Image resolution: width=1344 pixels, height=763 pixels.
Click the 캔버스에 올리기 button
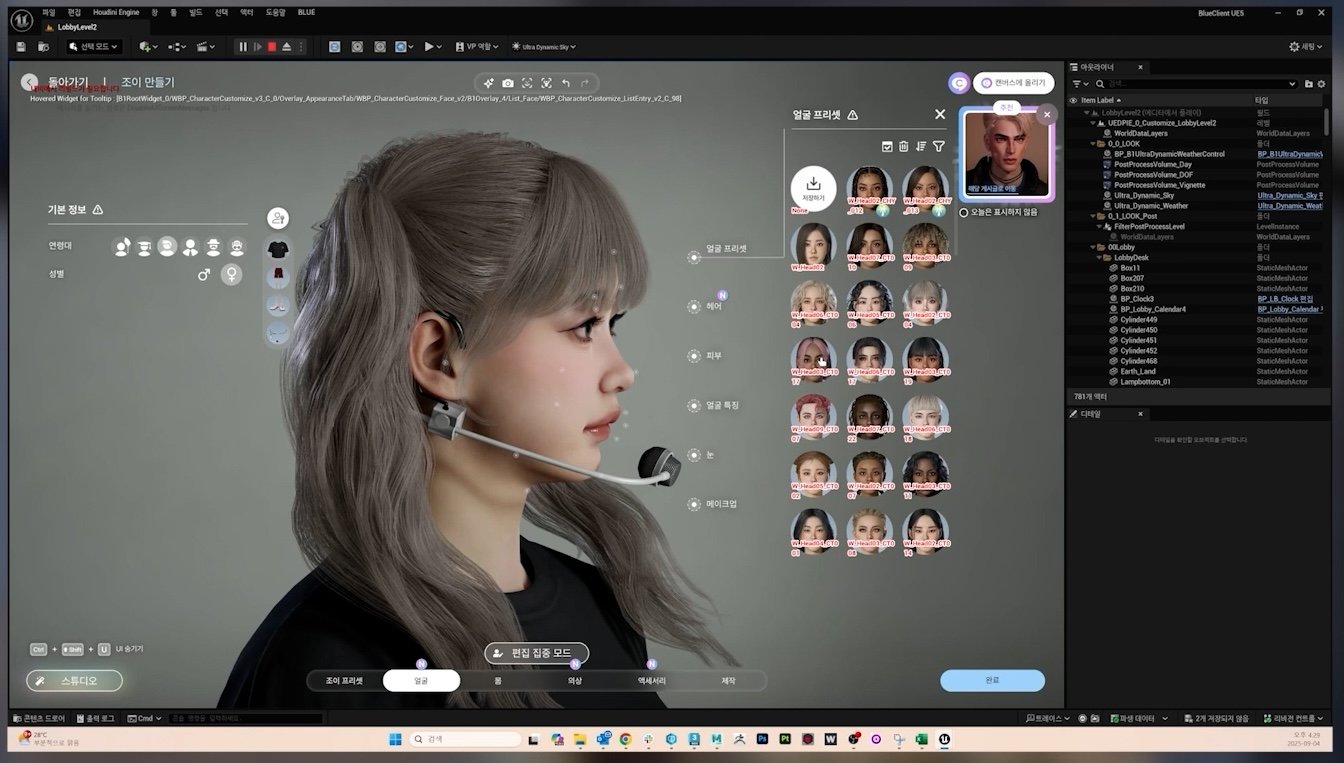pyautogui.click(x=1013, y=83)
